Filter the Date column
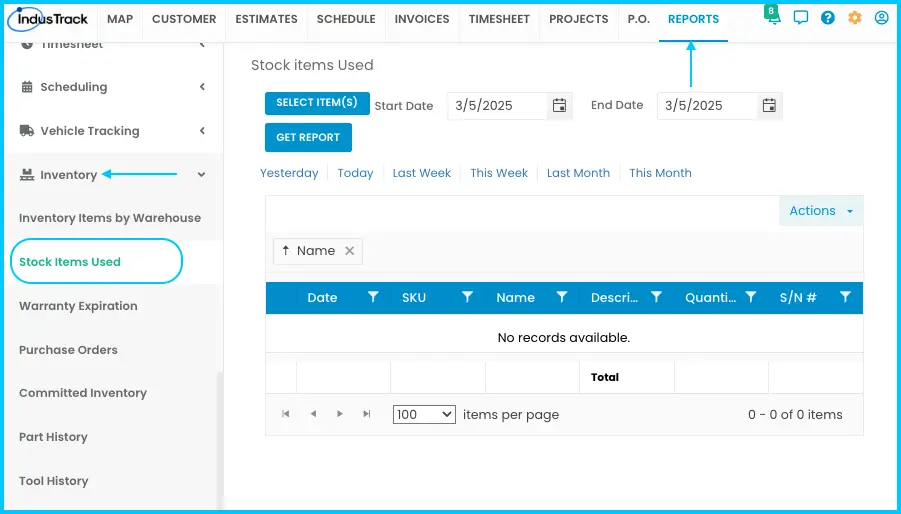Screen dimensions: 901x514 pos(373,297)
